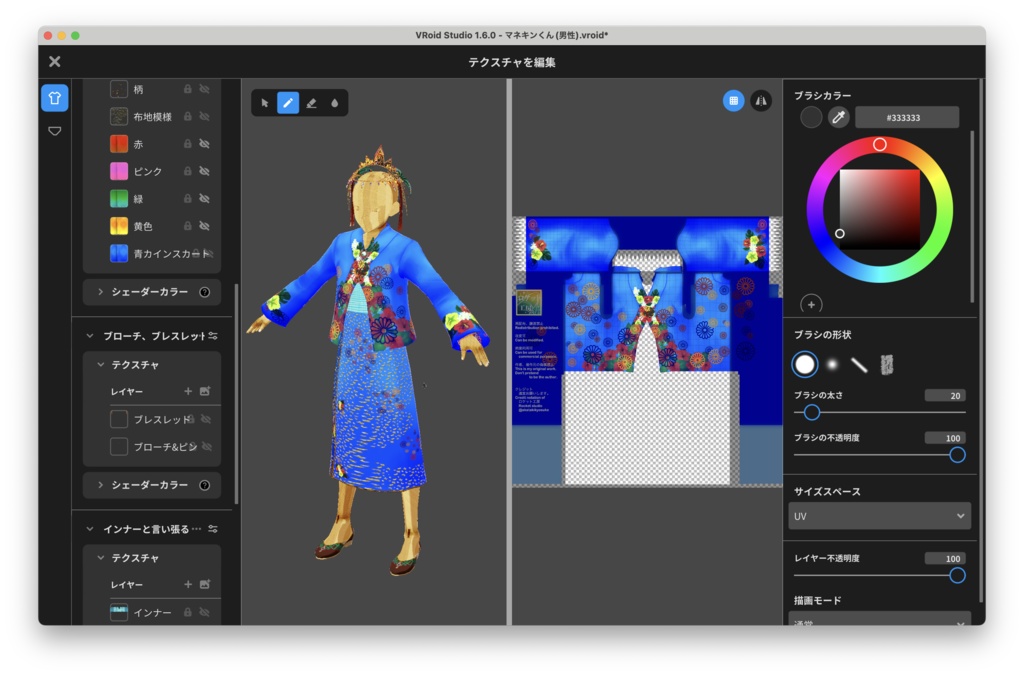This screenshot has height=676, width=1024.
Task: Click the ブラシの太さ value field 20
Action: pyautogui.click(x=945, y=396)
